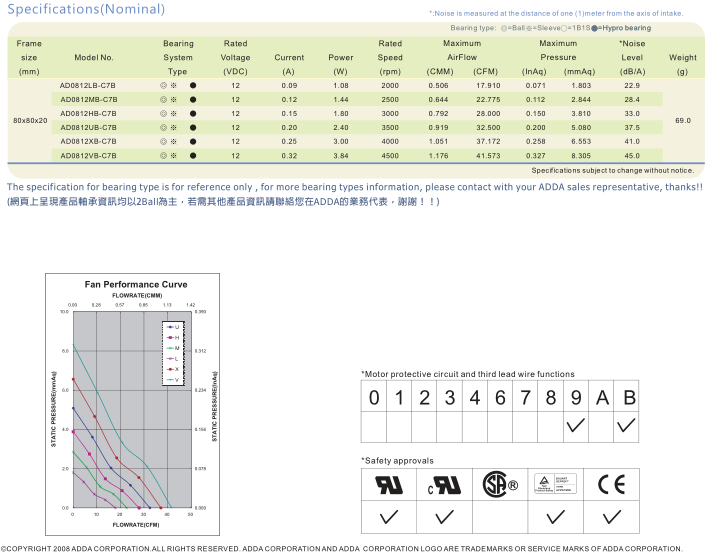Click the TUV safety approval logo
This screenshot has width=706, height=557.
(x=555, y=484)
